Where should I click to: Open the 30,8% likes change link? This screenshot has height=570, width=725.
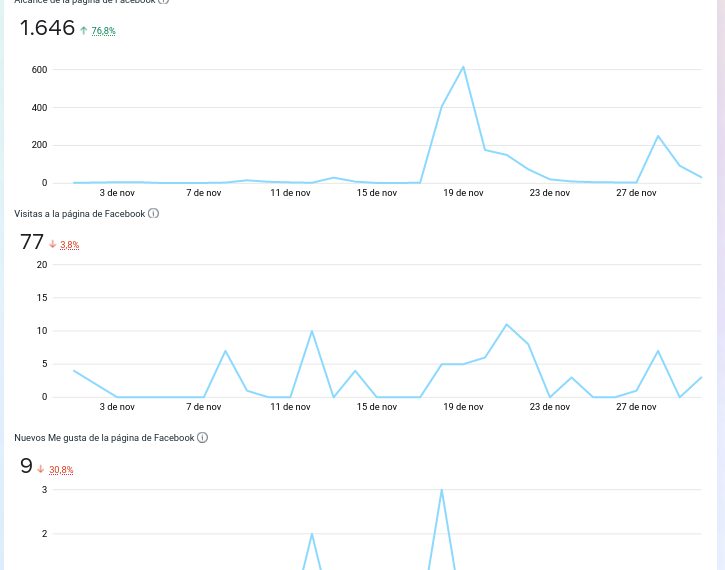click(61, 470)
